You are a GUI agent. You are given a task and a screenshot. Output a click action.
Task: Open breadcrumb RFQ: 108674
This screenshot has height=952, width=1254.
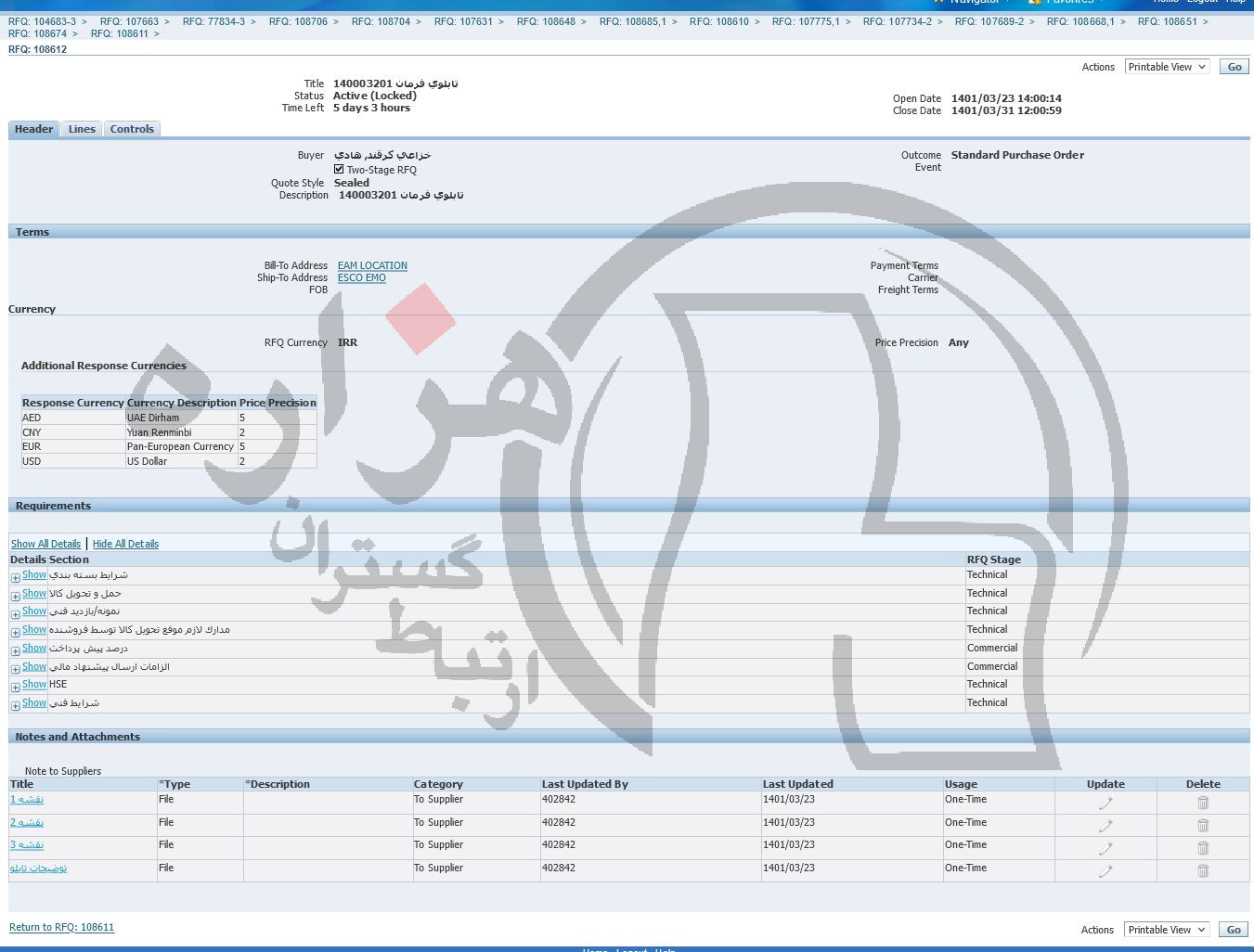click(x=37, y=33)
